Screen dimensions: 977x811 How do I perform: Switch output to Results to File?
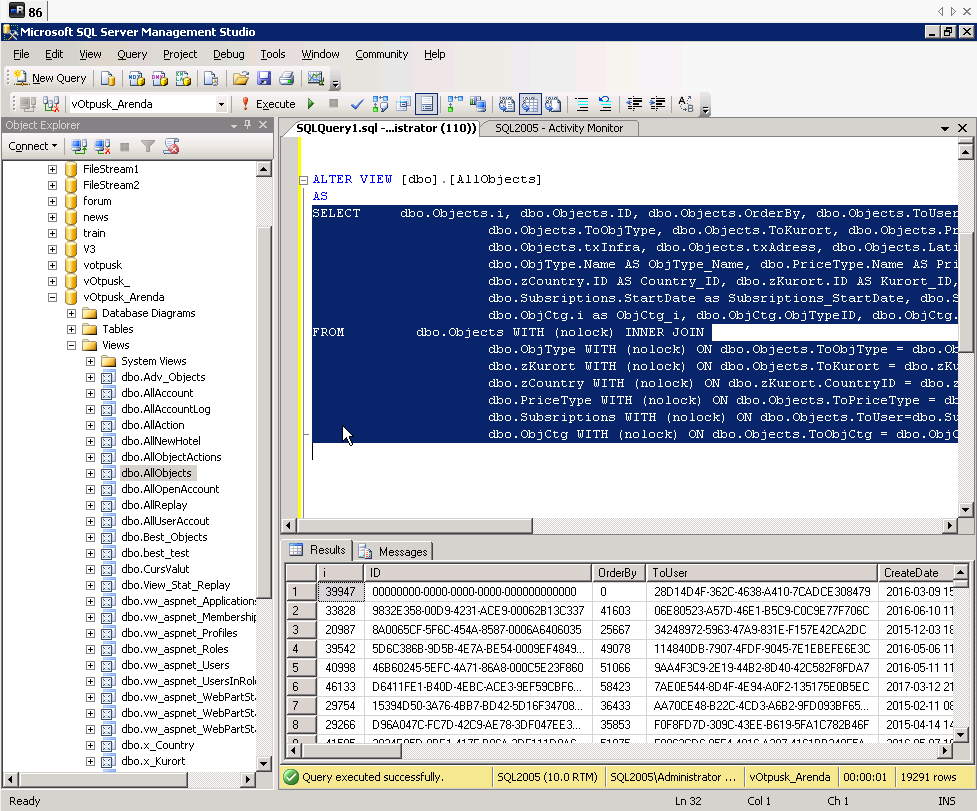(x=553, y=103)
